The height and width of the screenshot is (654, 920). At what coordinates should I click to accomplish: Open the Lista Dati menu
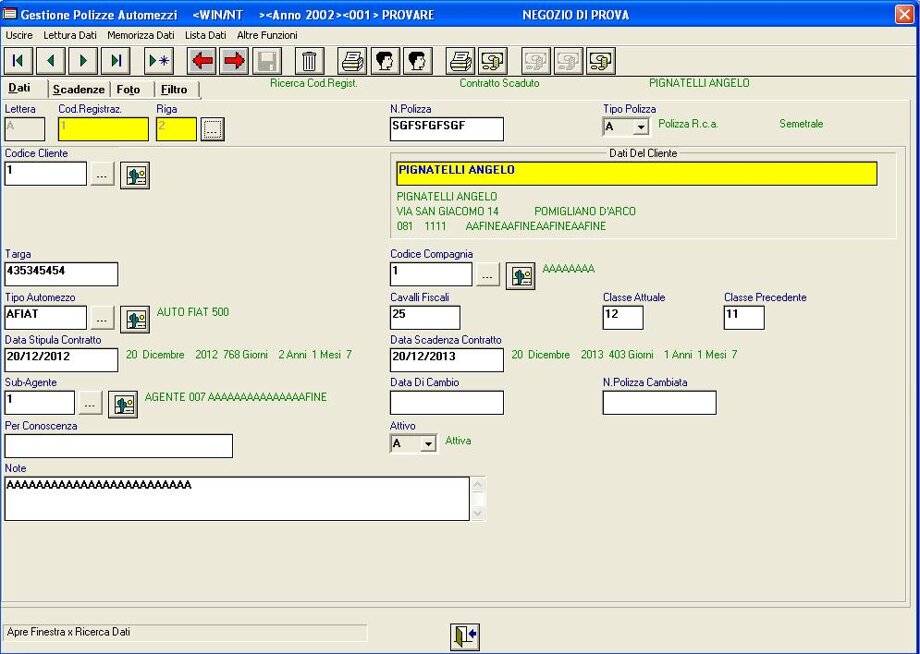pos(205,35)
